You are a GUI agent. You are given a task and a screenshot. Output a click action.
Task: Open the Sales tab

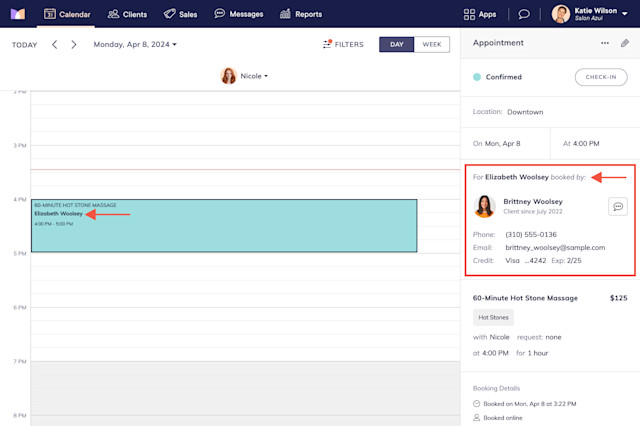[180, 14]
